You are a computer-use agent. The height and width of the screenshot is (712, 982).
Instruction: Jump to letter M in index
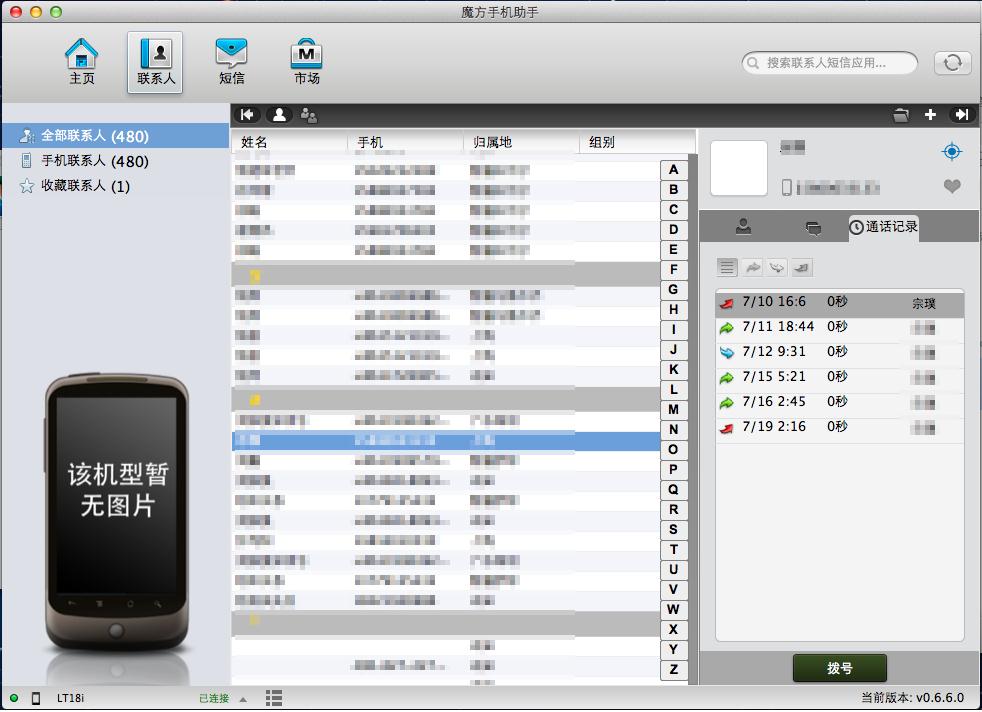click(x=673, y=409)
